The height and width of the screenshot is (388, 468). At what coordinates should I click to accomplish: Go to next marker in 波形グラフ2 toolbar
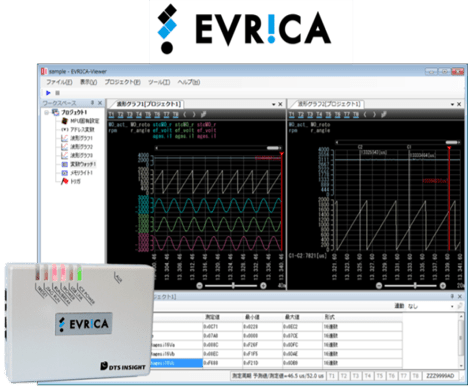tap(374, 115)
